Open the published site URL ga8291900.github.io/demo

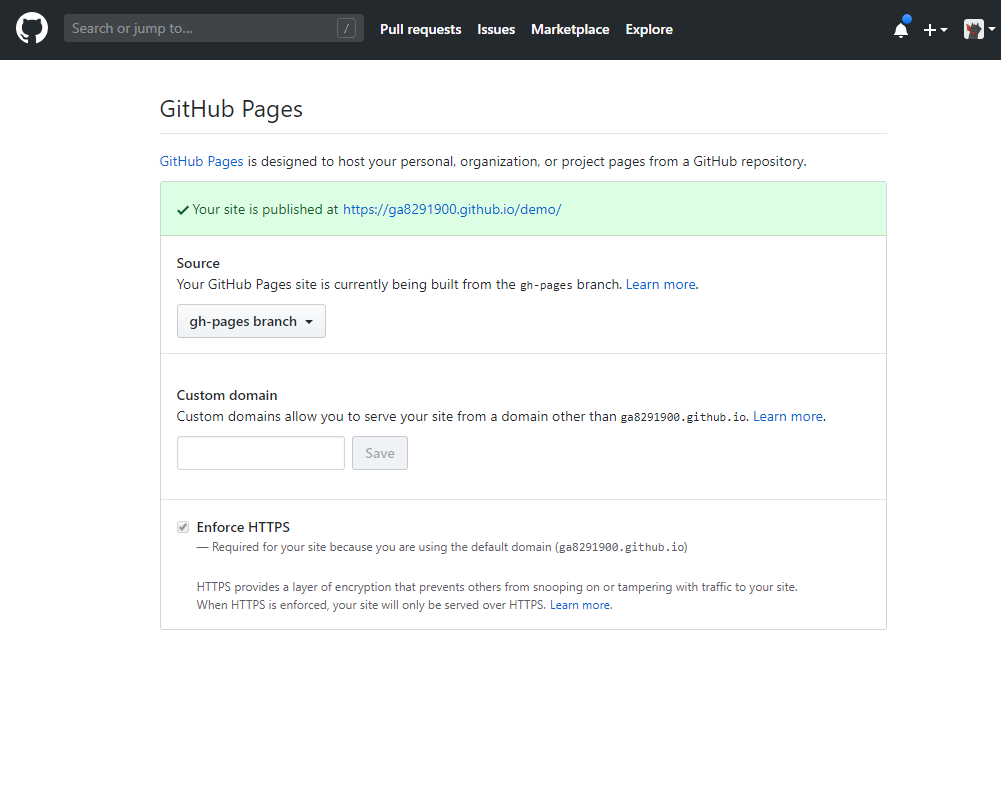coord(452,209)
